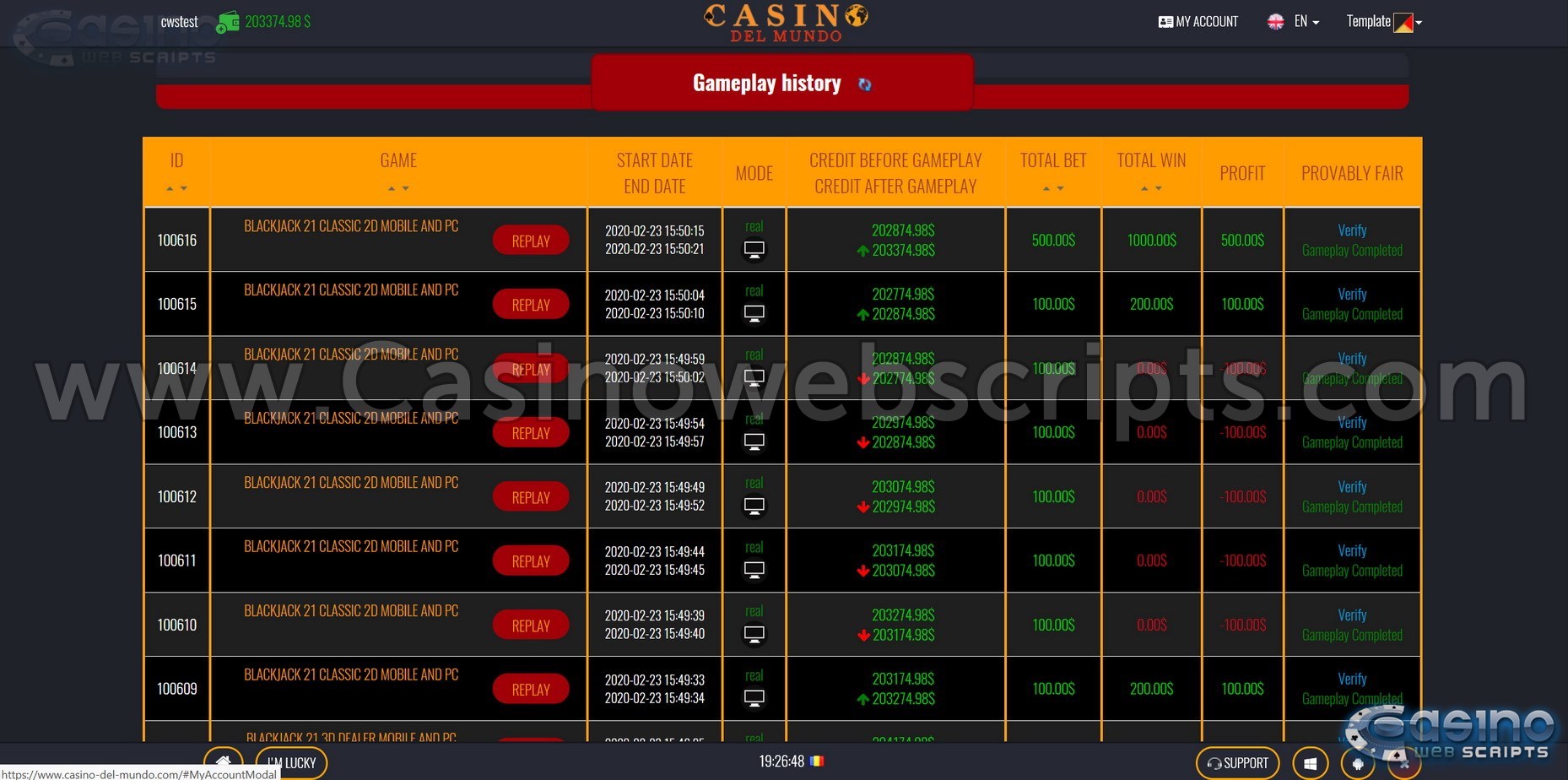1568x780 pixels.
Task: Open the MY ACCOUNT panel
Action: pos(1198,22)
